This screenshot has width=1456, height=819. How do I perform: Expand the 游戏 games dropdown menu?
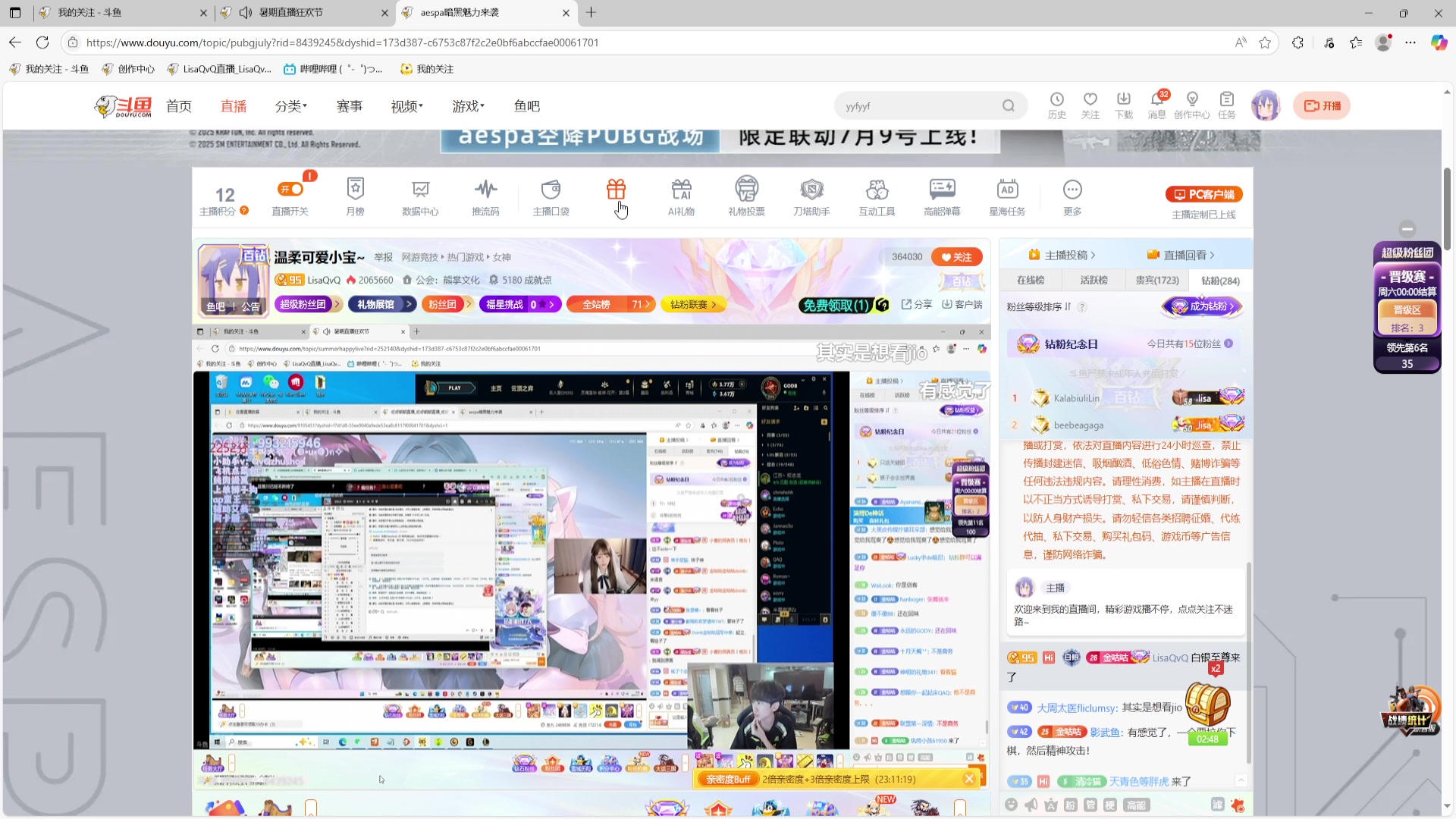tap(469, 106)
